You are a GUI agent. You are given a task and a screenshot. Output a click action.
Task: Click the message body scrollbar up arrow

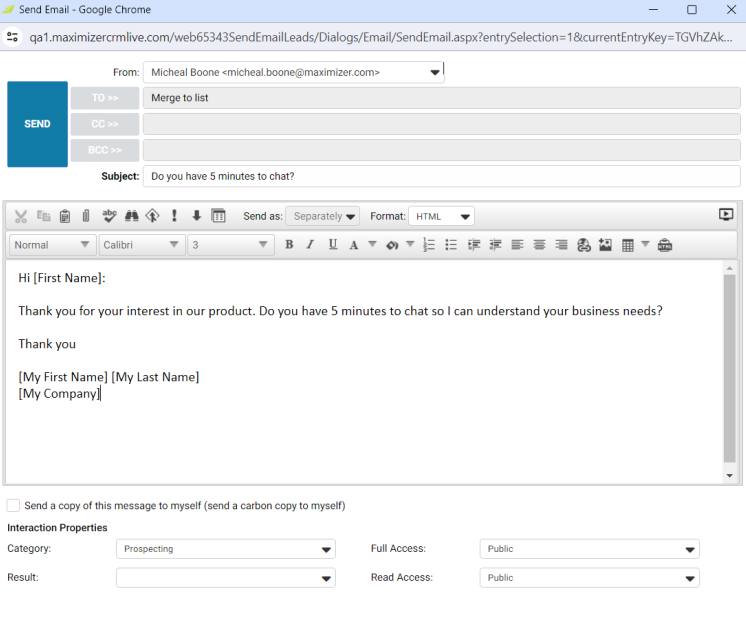[729, 268]
